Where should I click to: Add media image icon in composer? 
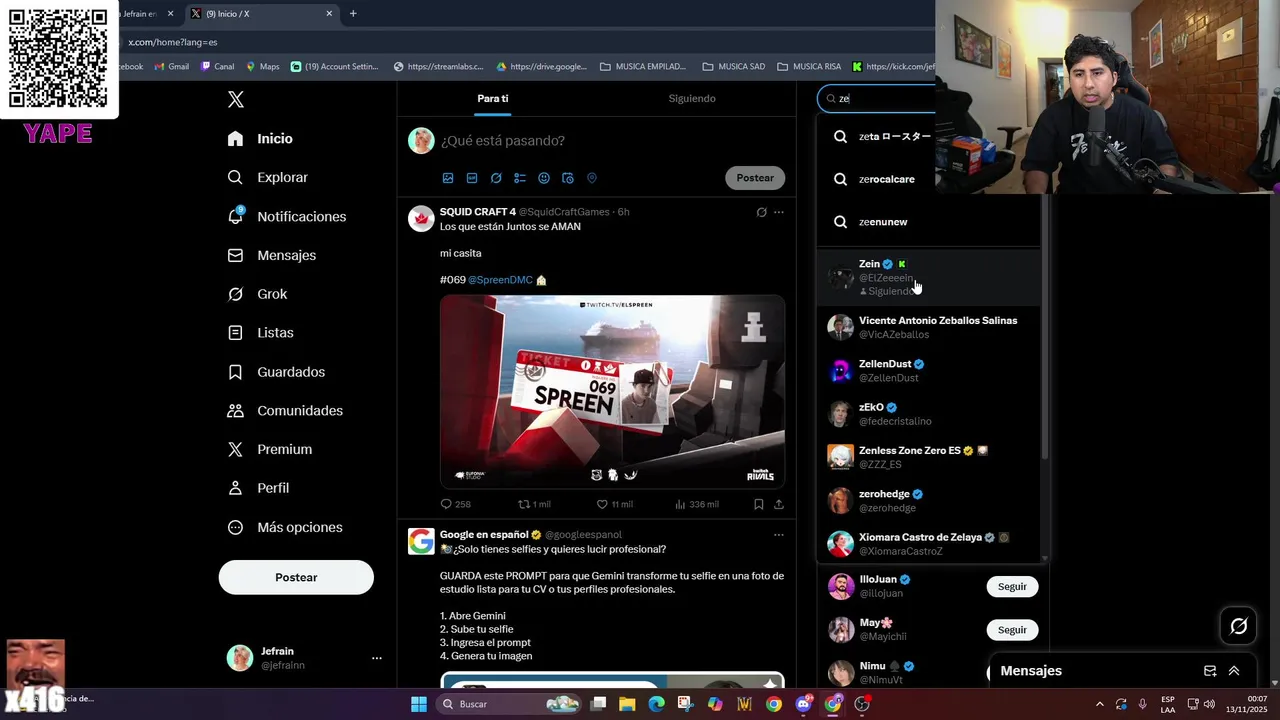click(448, 178)
